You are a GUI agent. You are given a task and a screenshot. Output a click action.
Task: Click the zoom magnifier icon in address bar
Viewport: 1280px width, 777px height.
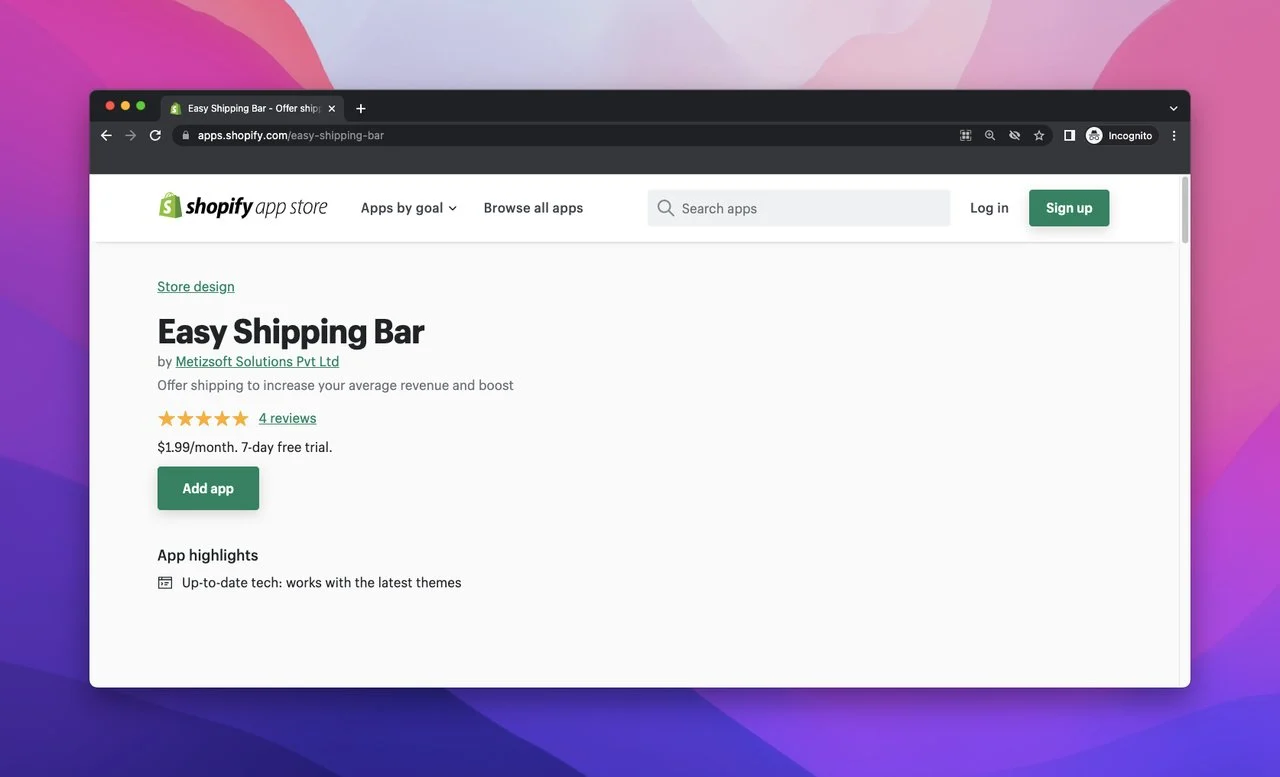990,135
